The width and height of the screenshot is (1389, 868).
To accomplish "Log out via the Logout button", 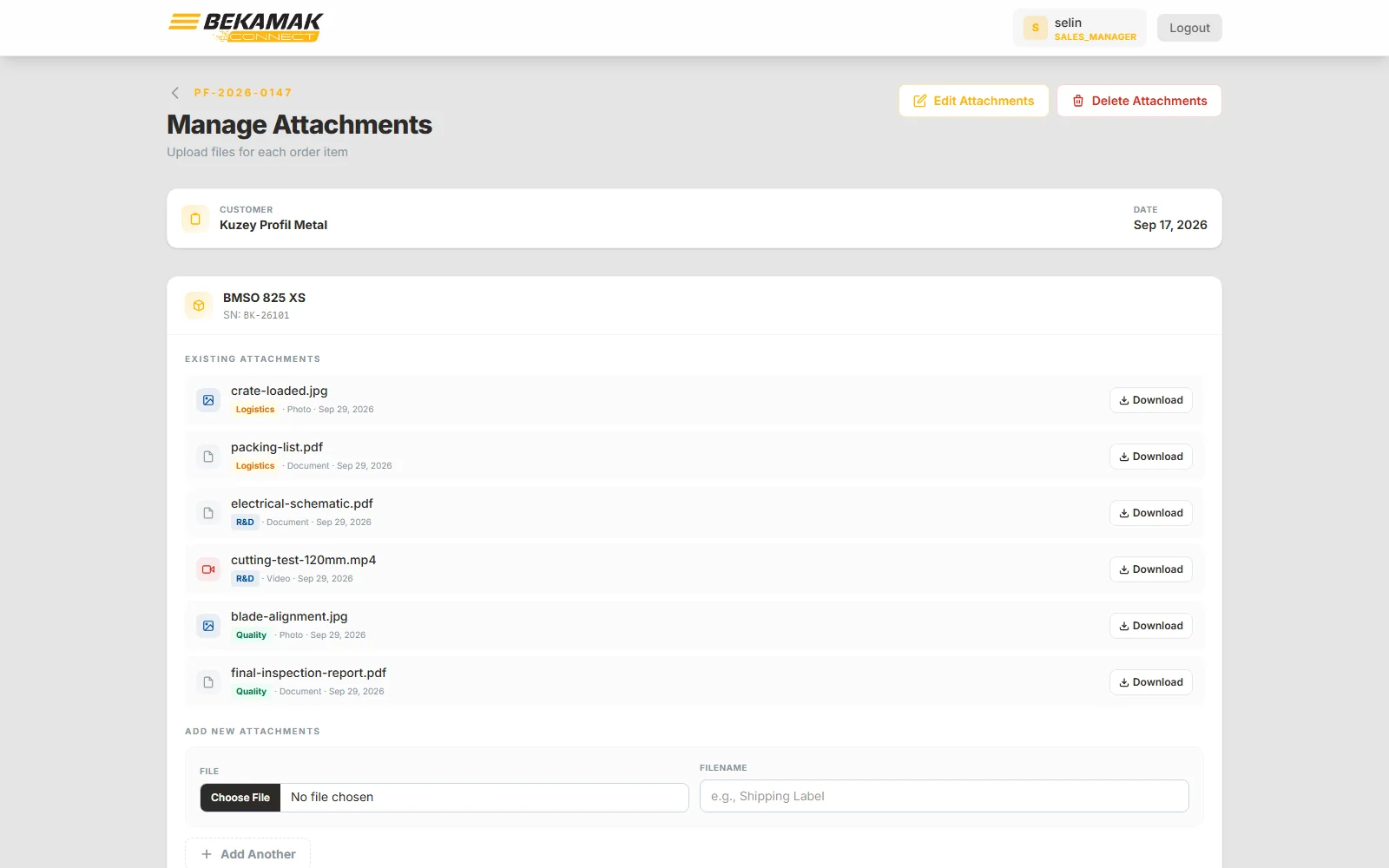I will pos(1189,28).
